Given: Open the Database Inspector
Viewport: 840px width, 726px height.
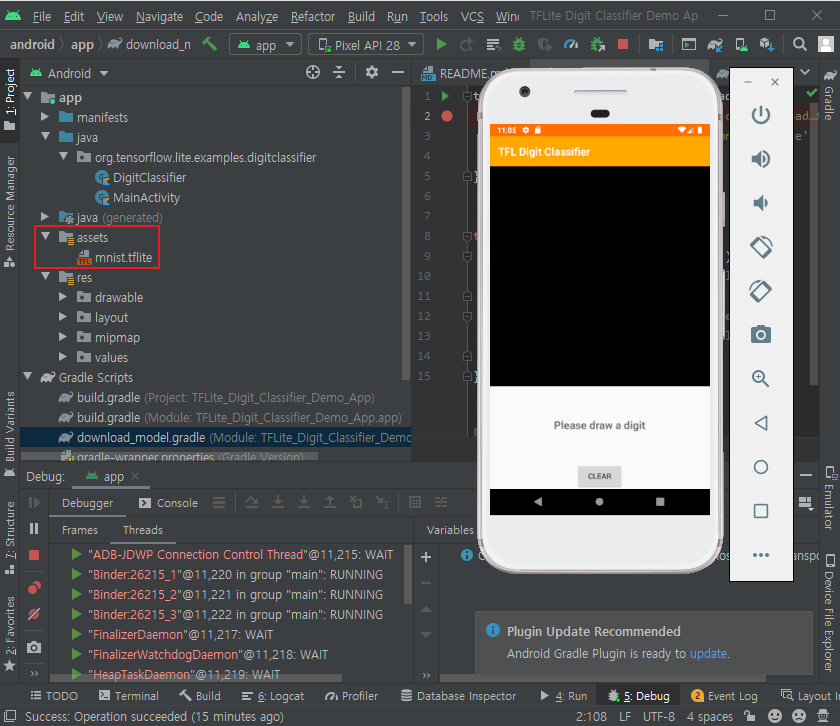Looking at the screenshot, I should coord(459,696).
